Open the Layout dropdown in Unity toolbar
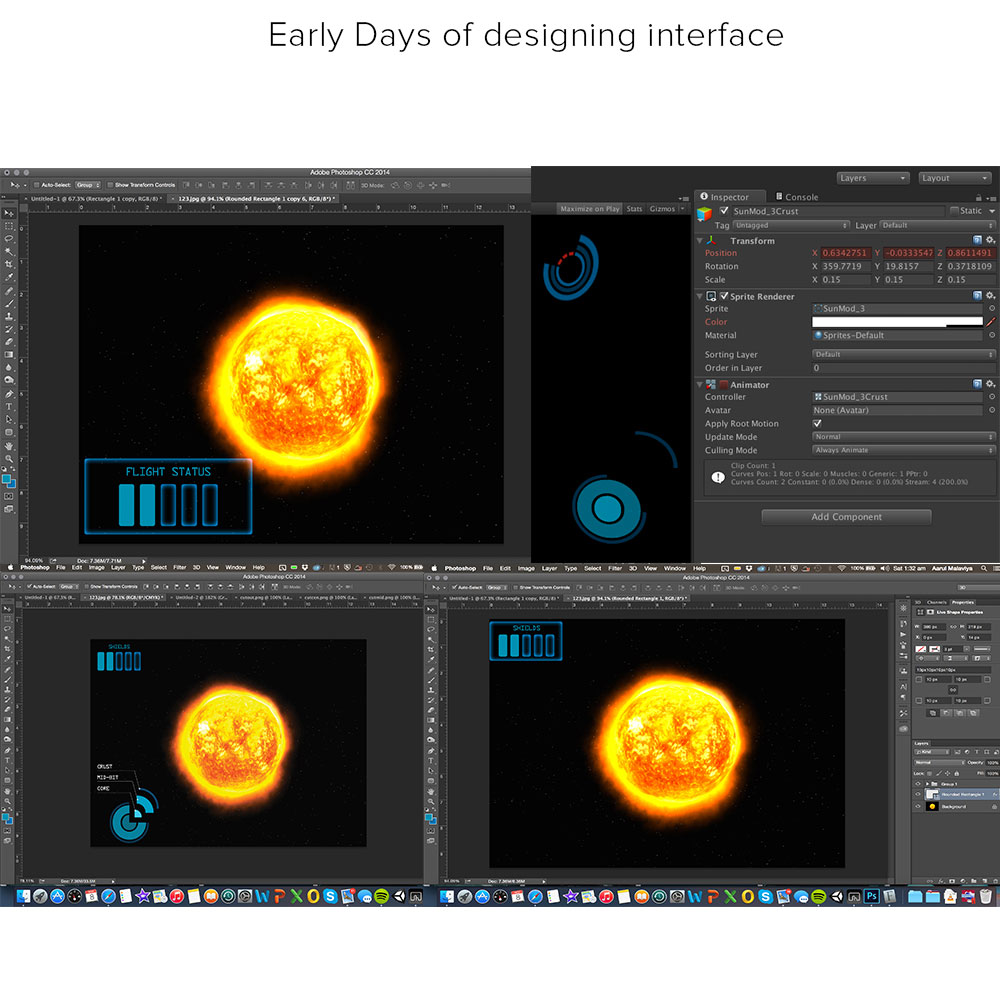The image size is (1000, 1000). click(x=956, y=178)
